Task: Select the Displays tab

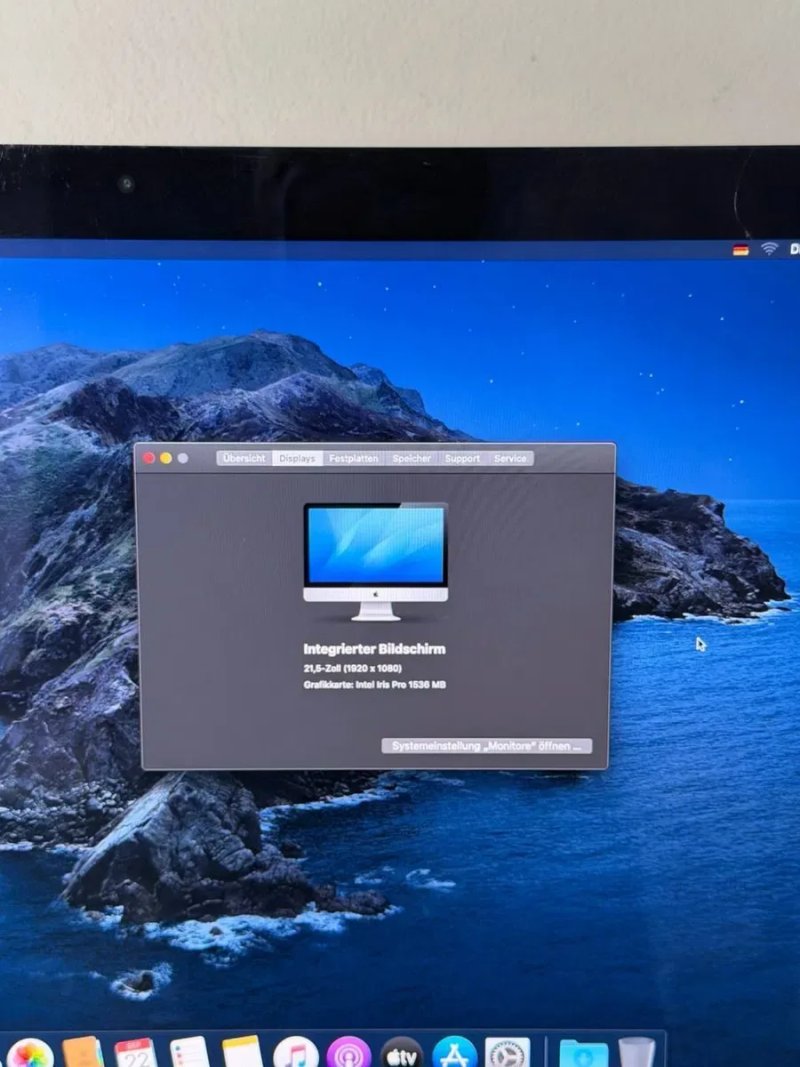Action: coord(297,459)
